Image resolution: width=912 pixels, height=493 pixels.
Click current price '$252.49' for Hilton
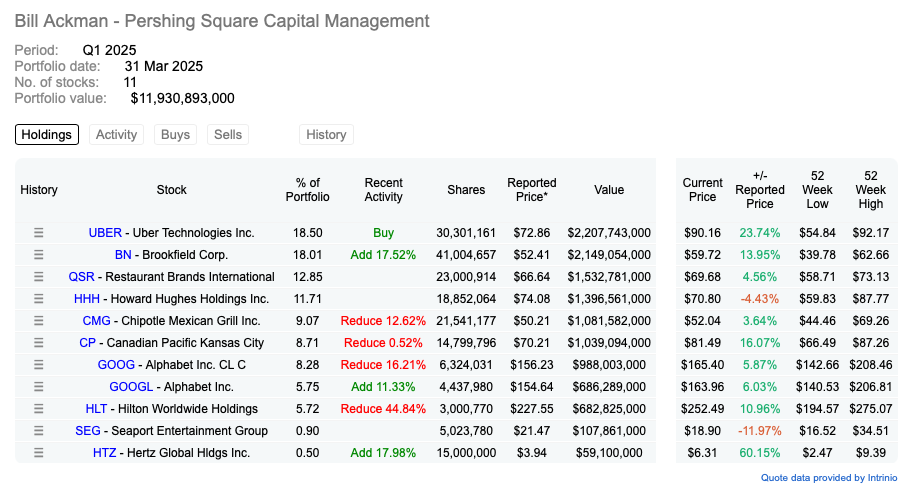click(703, 409)
